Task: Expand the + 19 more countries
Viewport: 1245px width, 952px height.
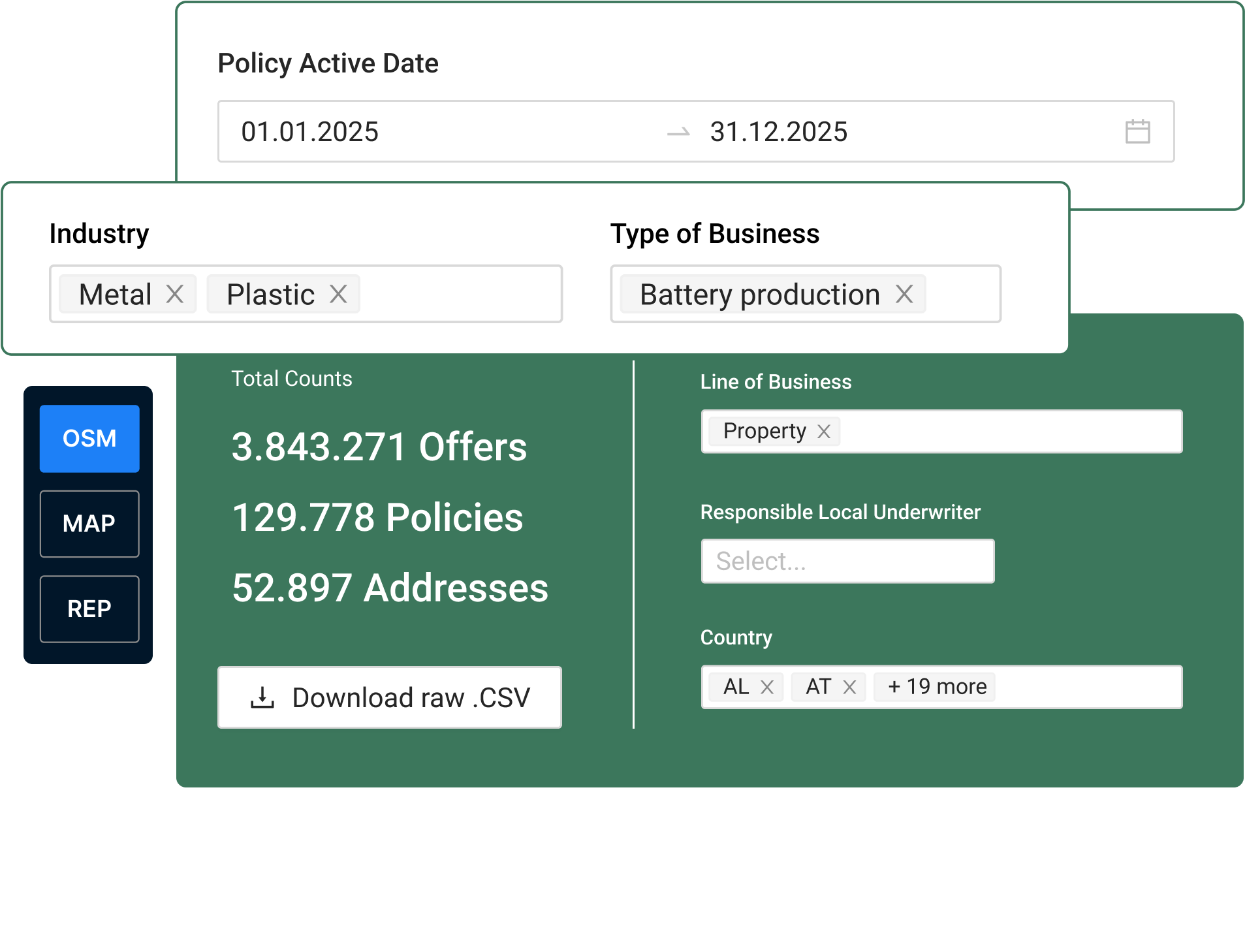Action: point(934,687)
